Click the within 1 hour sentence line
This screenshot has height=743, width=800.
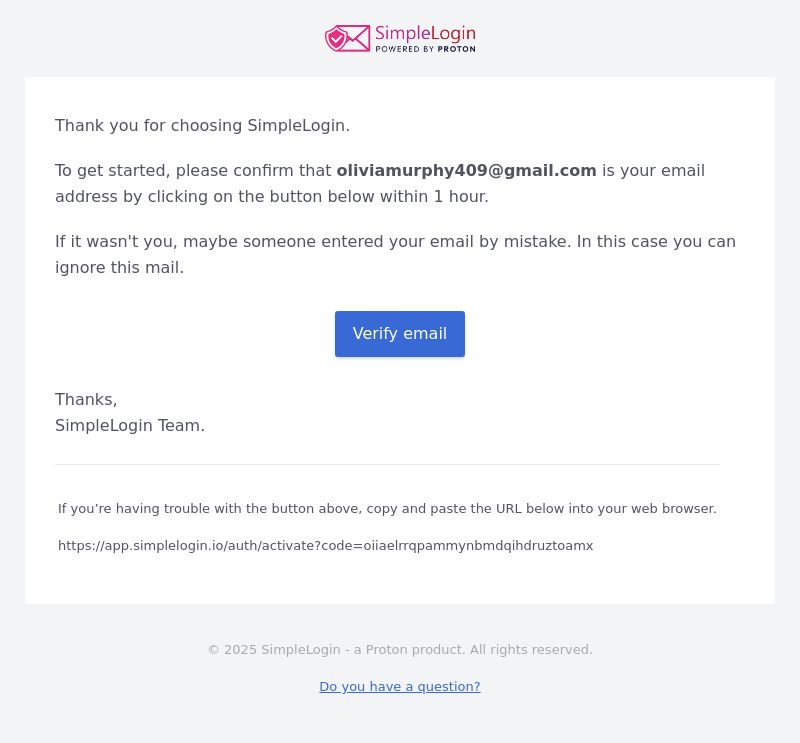(x=271, y=196)
